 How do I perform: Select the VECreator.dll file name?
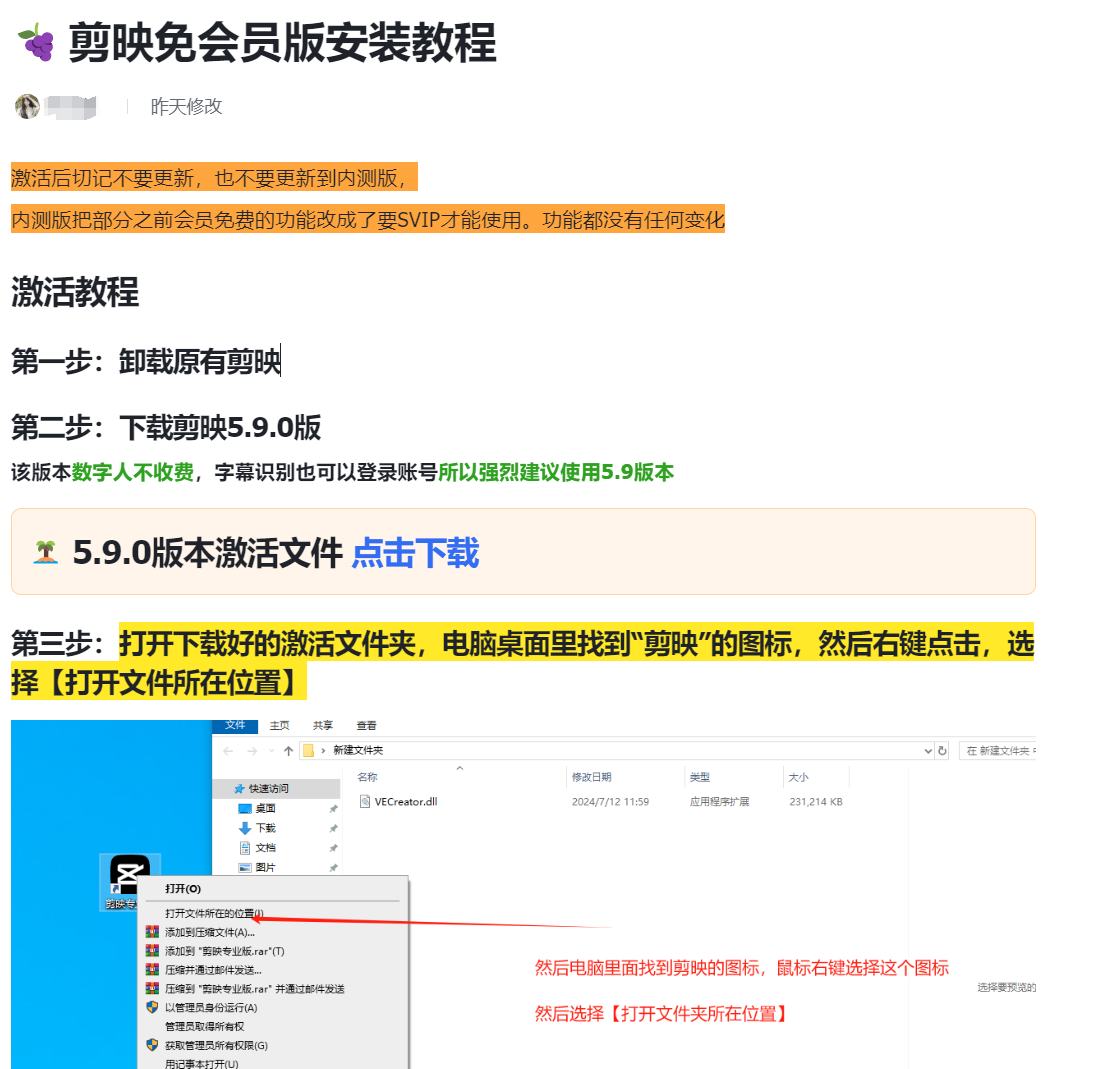(x=406, y=801)
